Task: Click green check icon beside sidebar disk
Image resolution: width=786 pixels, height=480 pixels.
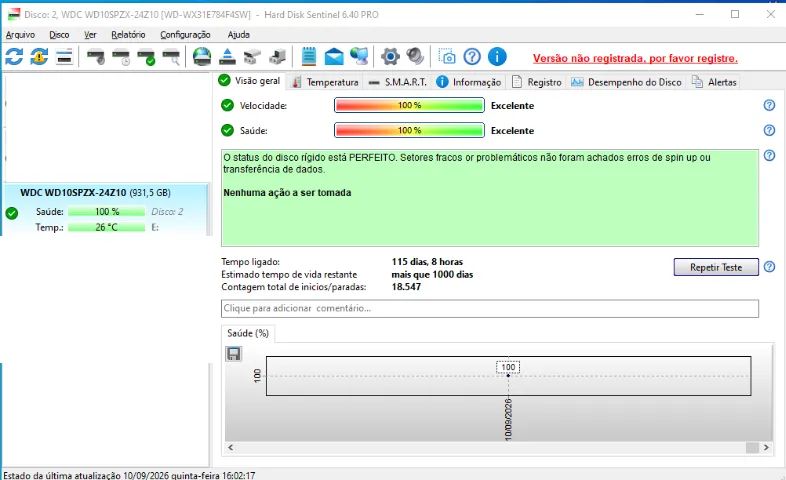Action: point(12,213)
